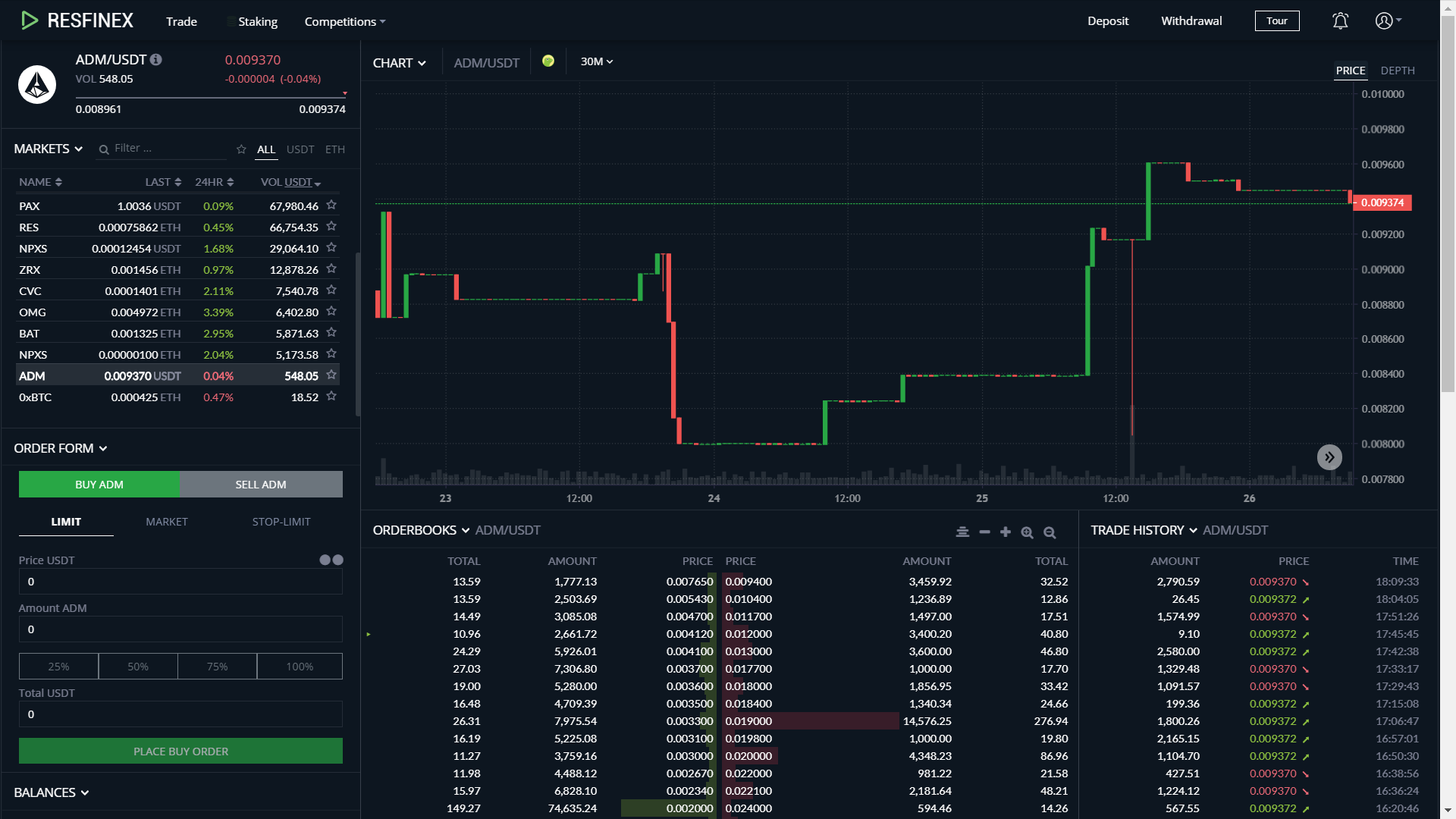Click the ADM coin logo
The width and height of the screenshot is (1456, 819).
click(x=37, y=84)
